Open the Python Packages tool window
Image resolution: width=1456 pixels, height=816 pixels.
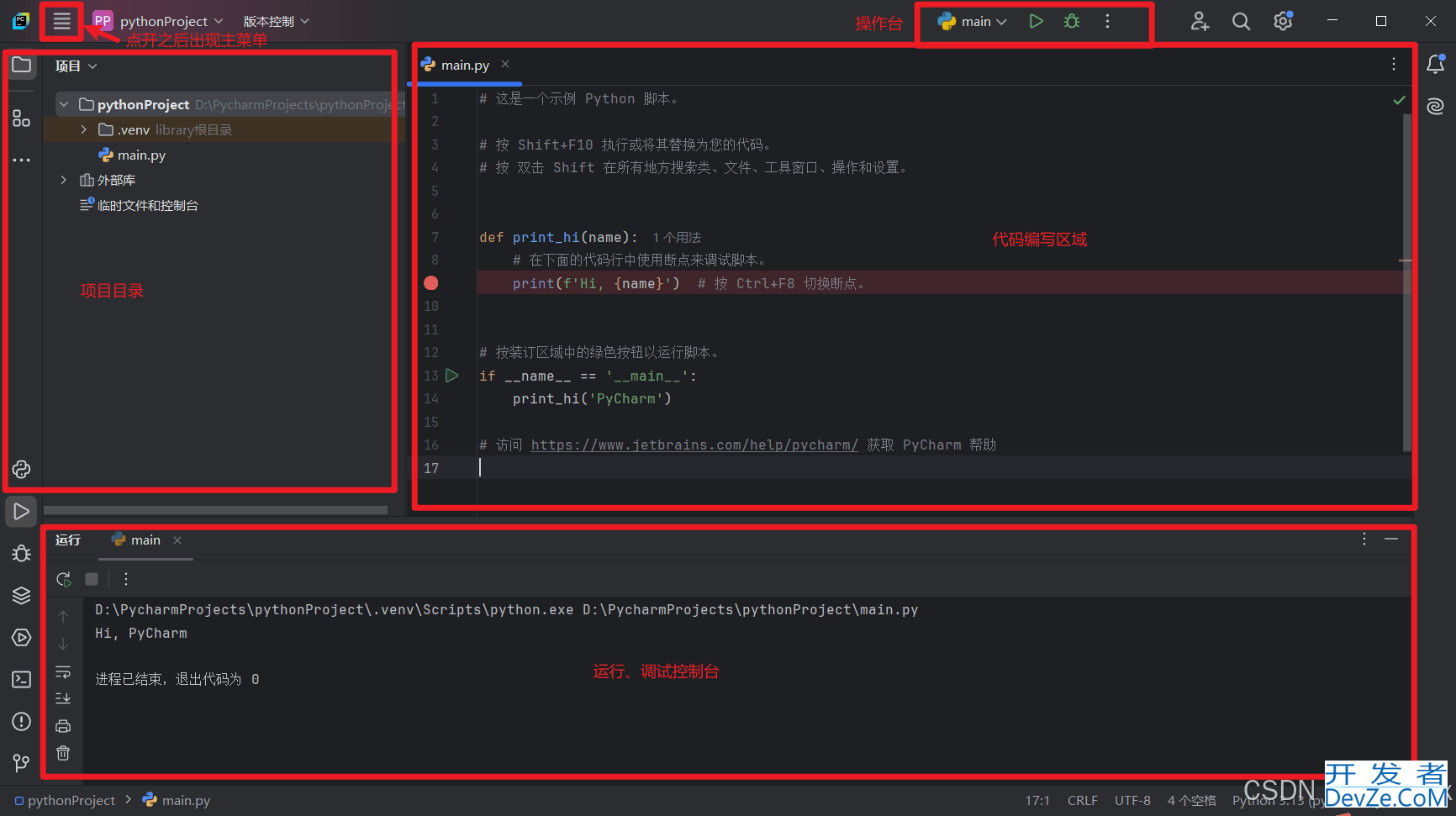pos(22,469)
